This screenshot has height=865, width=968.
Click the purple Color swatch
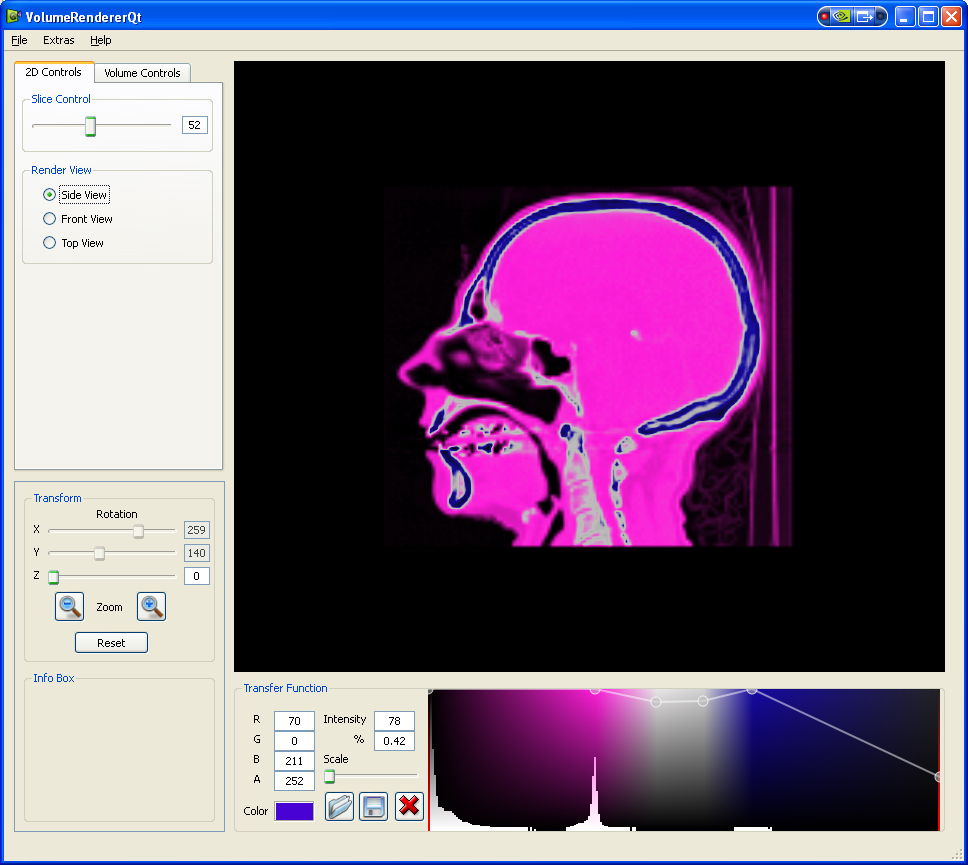[294, 811]
